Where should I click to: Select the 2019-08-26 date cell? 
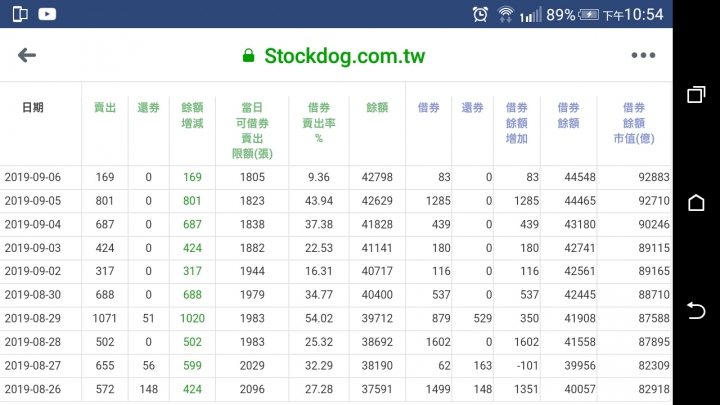point(33,389)
